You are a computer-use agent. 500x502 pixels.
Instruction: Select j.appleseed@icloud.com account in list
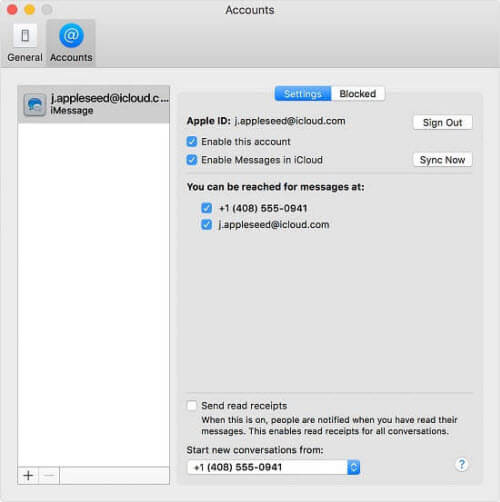(x=94, y=104)
